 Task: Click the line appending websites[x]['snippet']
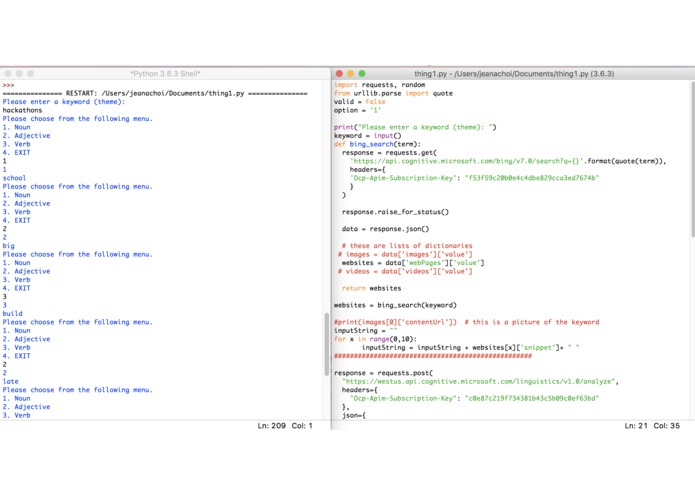[x=470, y=348]
